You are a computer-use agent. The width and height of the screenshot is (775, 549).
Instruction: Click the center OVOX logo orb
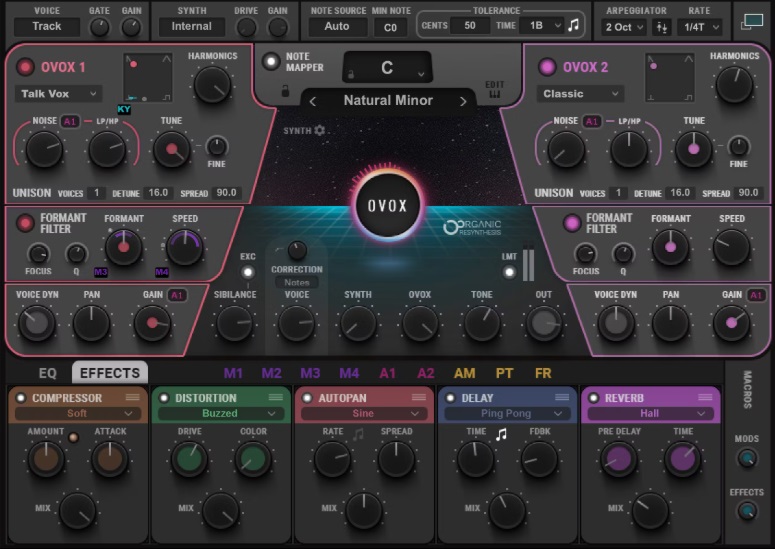[x=388, y=206]
